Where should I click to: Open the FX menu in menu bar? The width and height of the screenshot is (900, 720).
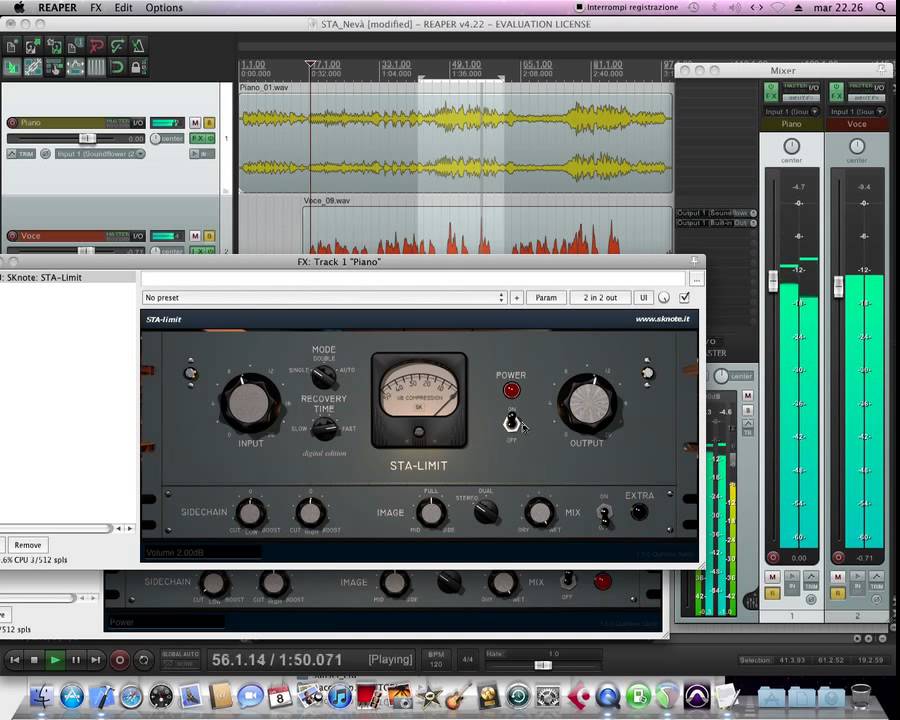click(x=96, y=7)
